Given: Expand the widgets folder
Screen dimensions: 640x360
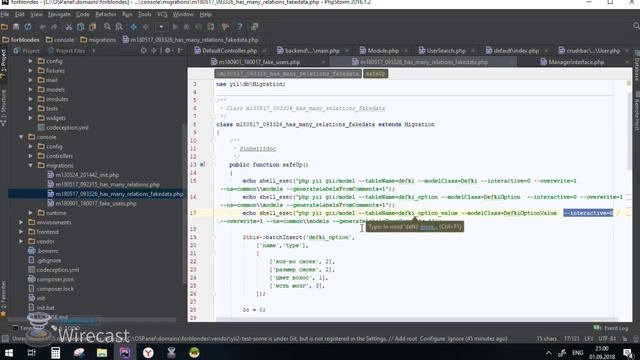Looking at the screenshot, I should pyautogui.click(x=31, y=118).
